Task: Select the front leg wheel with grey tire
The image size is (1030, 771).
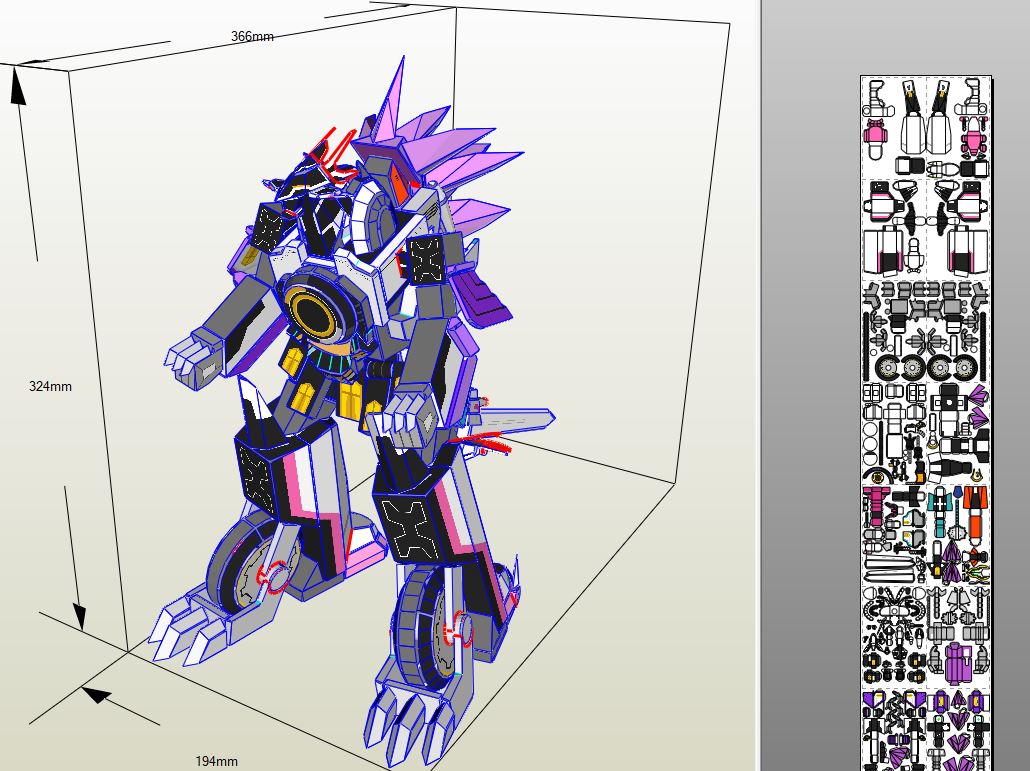Action: (x=426, y=629)
